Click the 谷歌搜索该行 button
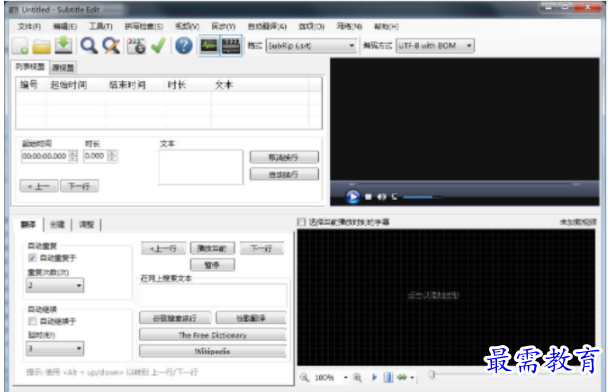Viewport: 608px width, 392px height. 175,318
